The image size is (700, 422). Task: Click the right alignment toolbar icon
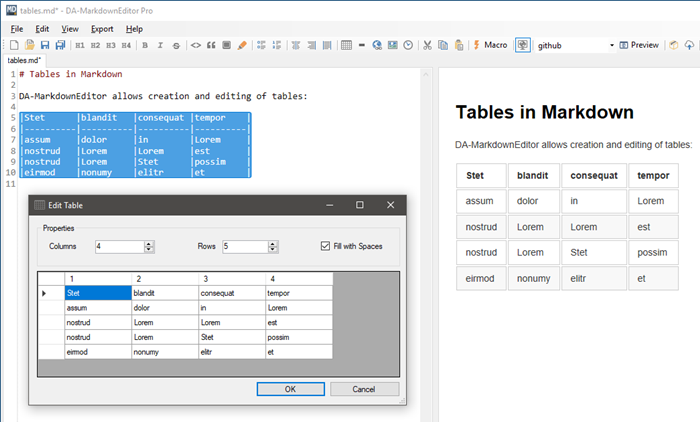(x=312, y=45)
